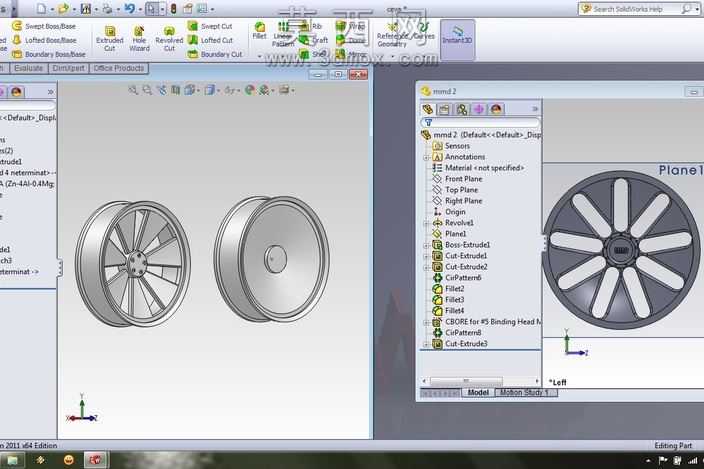Open the ConfigurationManager tab in mmd 2

click(x=462, y=109)
